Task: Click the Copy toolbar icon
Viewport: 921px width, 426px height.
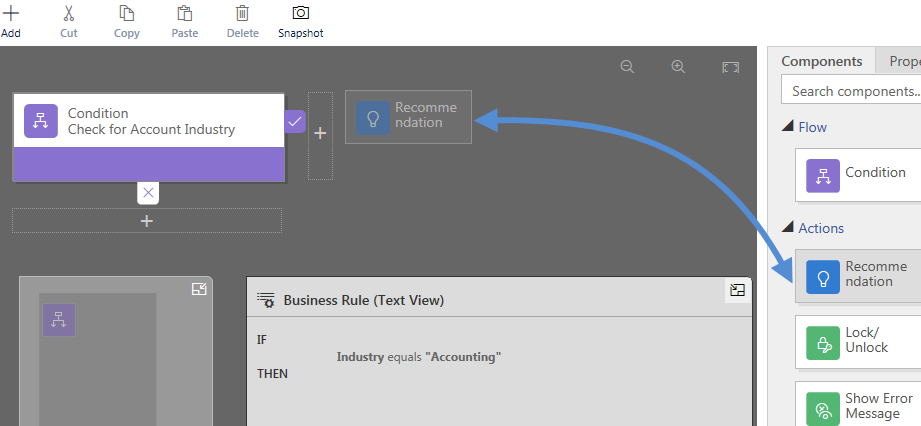Action: (127, 14)
